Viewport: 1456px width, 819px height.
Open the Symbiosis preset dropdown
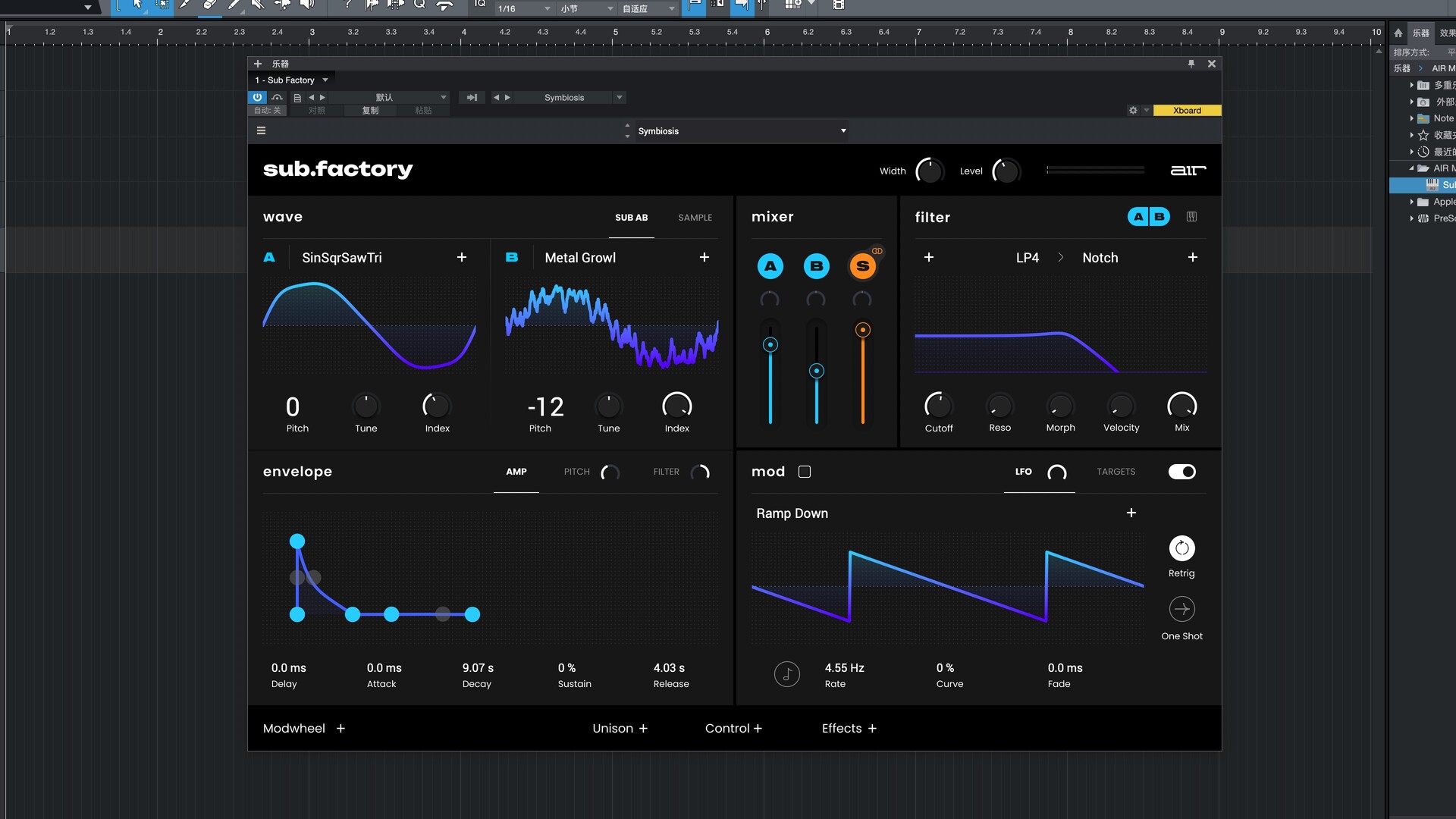pos(741,131)
